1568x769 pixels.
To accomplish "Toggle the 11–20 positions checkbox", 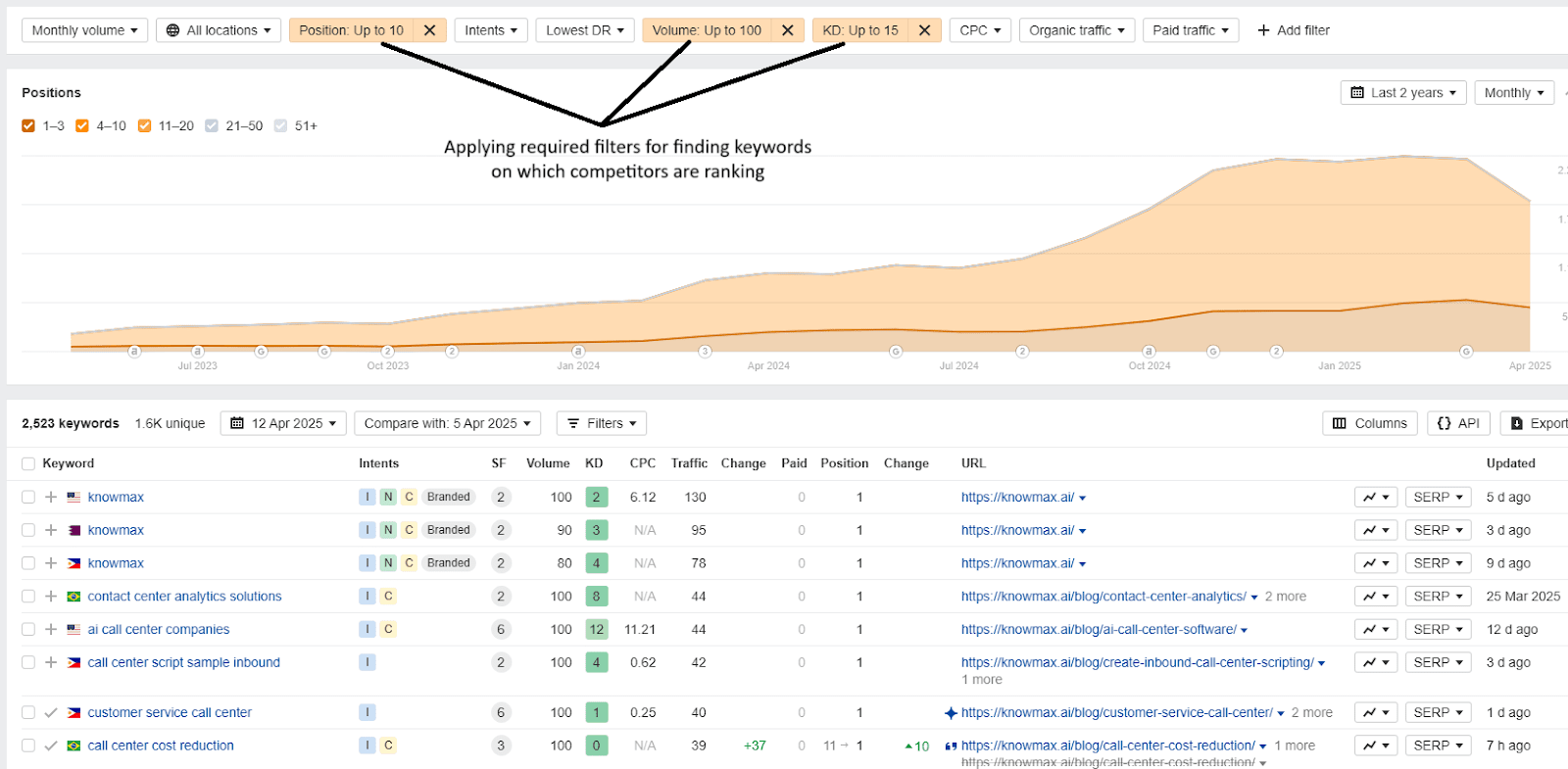I will point(145,126).
